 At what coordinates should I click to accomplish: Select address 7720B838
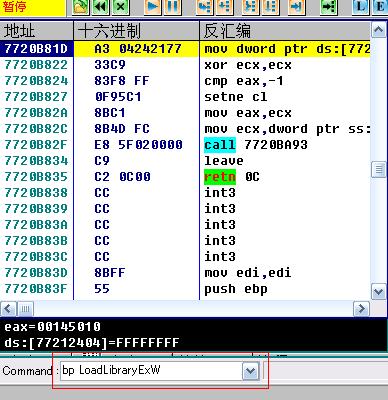36,193
